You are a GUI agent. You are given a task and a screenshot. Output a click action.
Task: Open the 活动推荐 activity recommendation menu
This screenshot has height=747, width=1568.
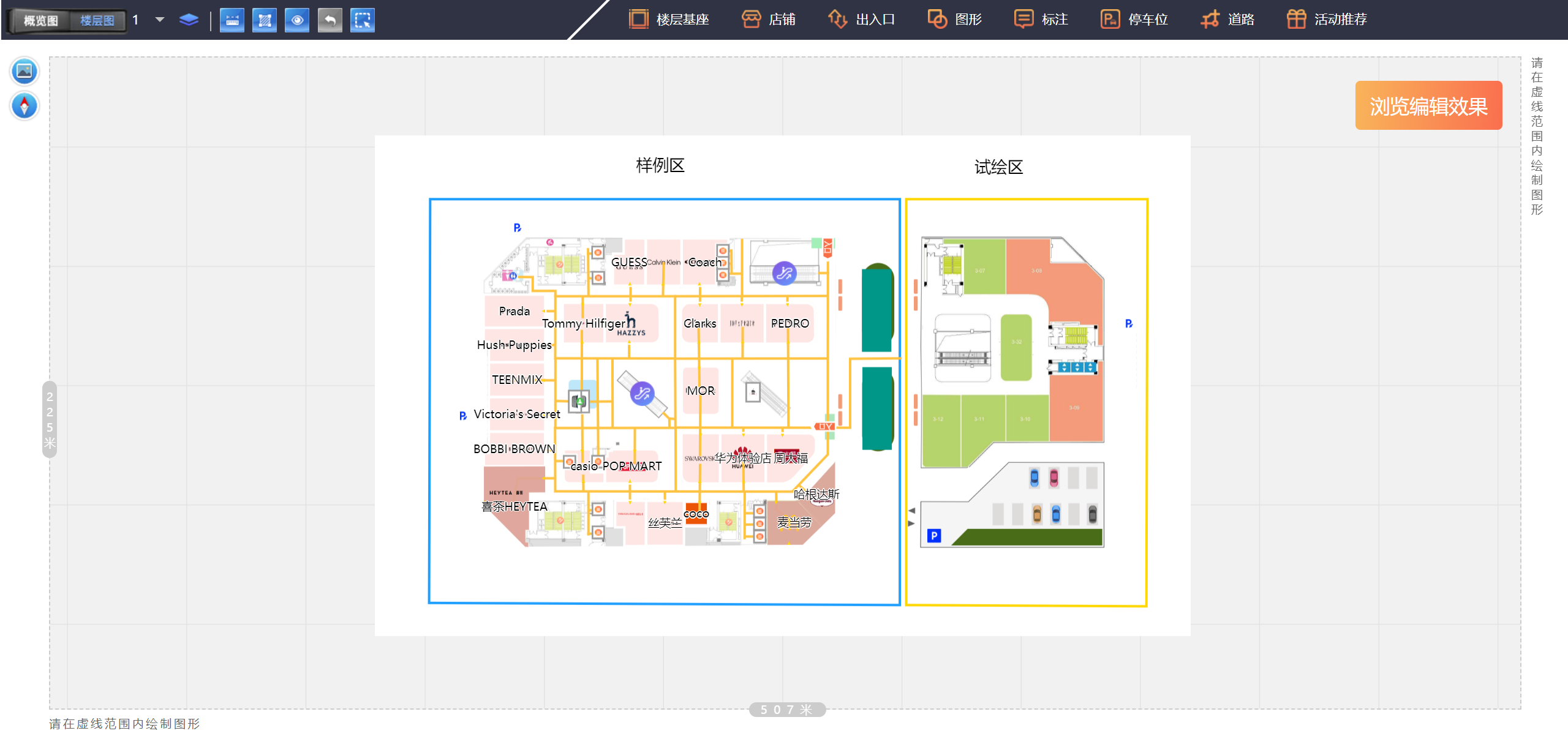(1327, 20)
